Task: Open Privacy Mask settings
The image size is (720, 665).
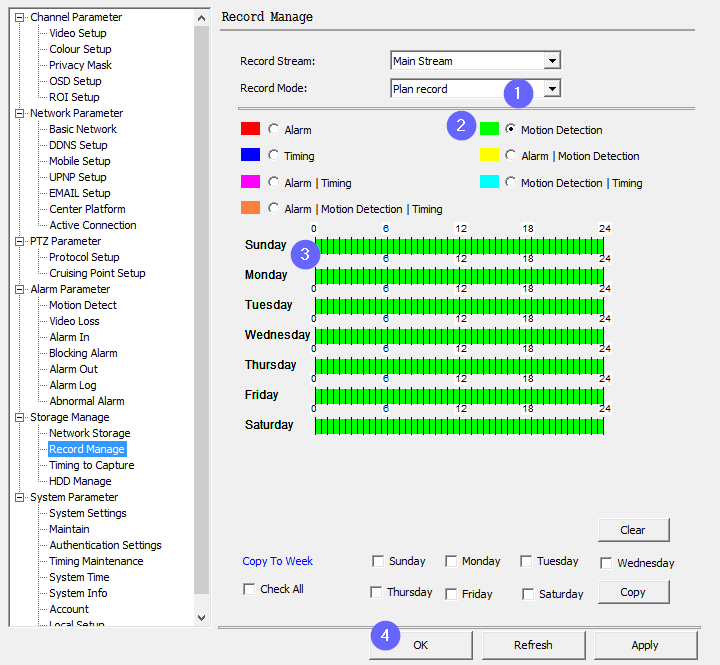Action: click(x=80, y=65)
